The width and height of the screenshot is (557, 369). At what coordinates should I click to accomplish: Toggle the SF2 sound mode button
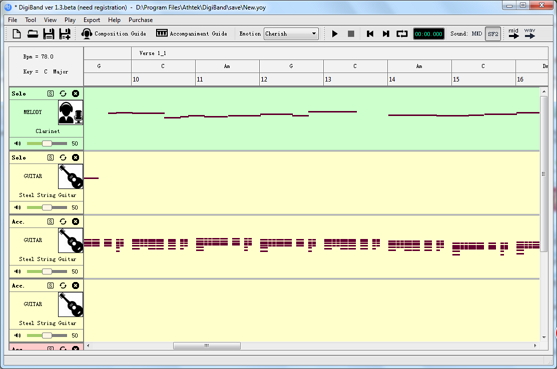[x=493, y=34]
